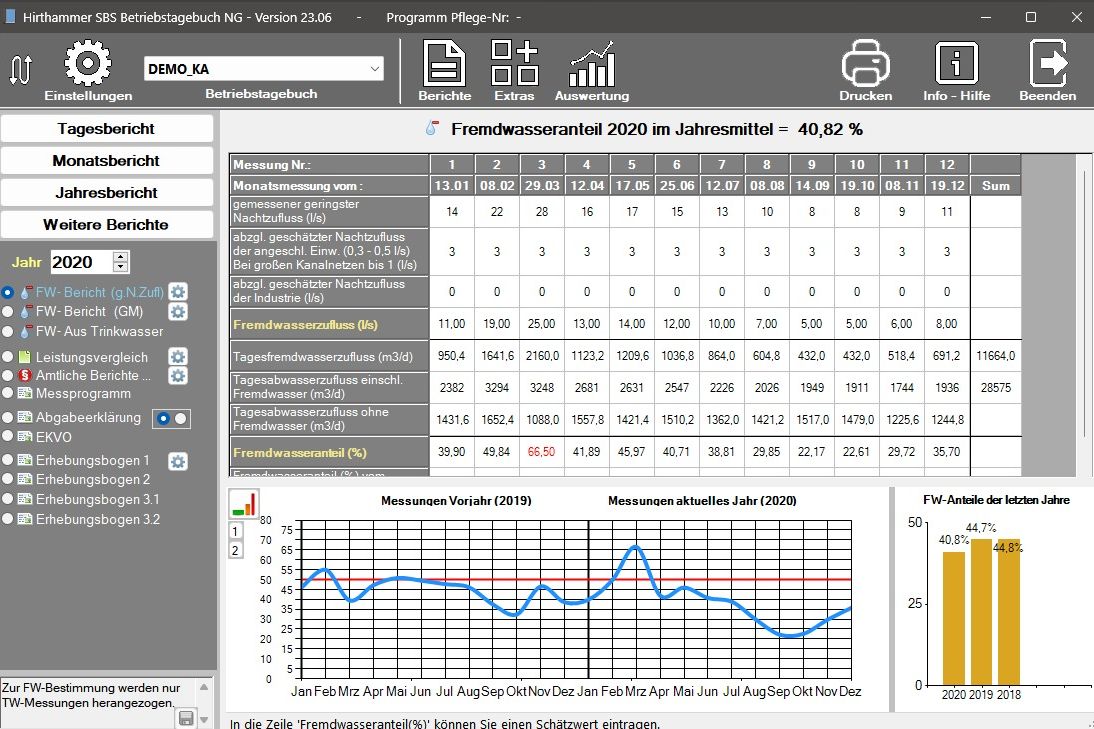This screenshot has height=729, width=1094.
Task: Click the Berichte document icon
Action: pyautogui.click(x=445, y=63)
